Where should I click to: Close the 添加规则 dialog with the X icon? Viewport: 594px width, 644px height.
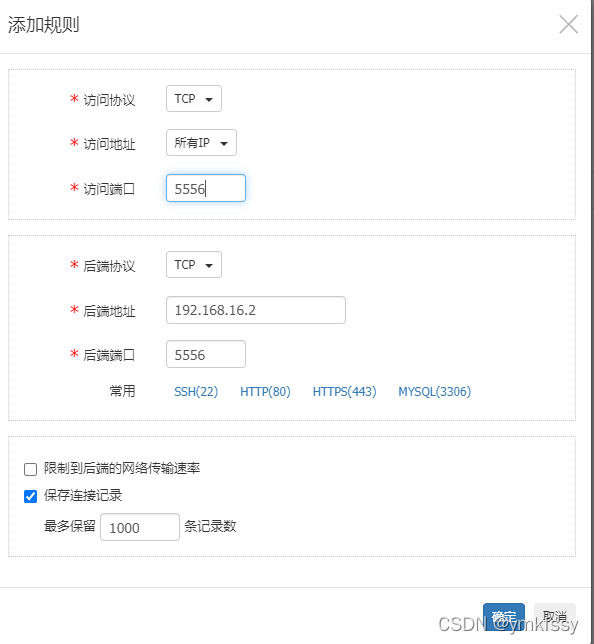(x=569, y=25)
